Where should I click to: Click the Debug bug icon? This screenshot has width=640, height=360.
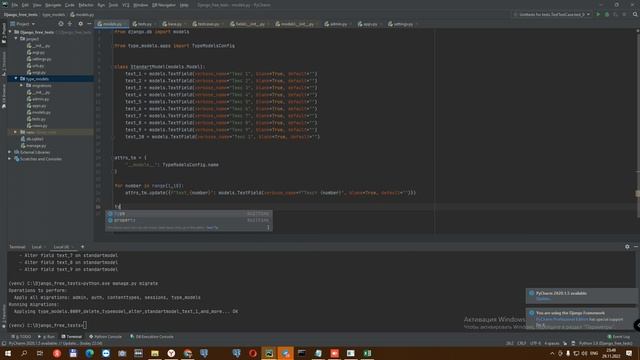tap(607, 14)
